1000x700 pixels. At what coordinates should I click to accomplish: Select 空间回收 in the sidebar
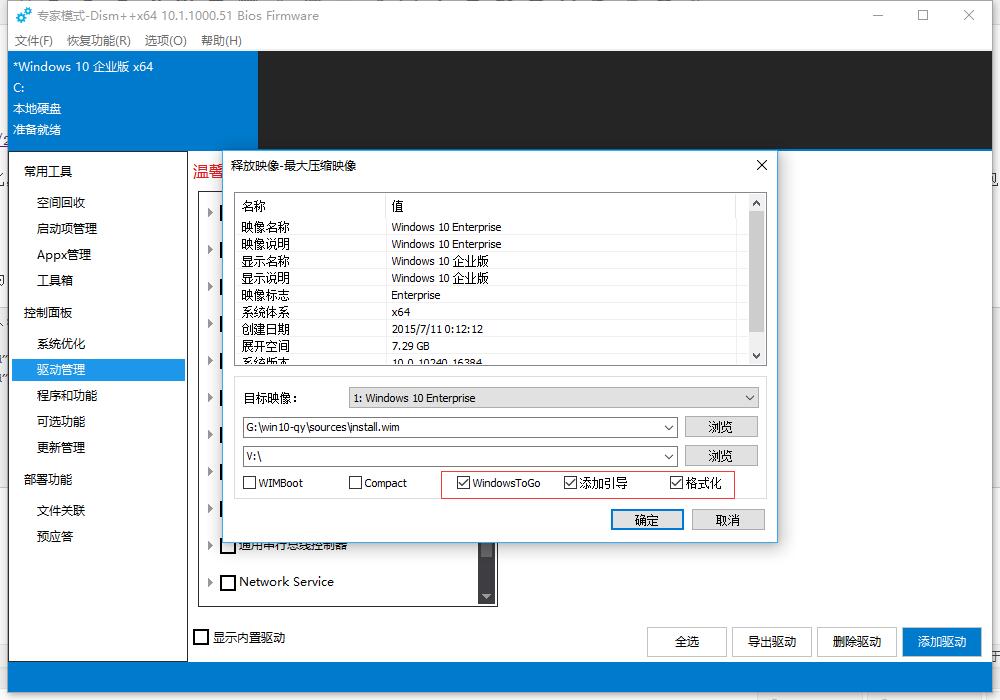click(x=61, y=203)
